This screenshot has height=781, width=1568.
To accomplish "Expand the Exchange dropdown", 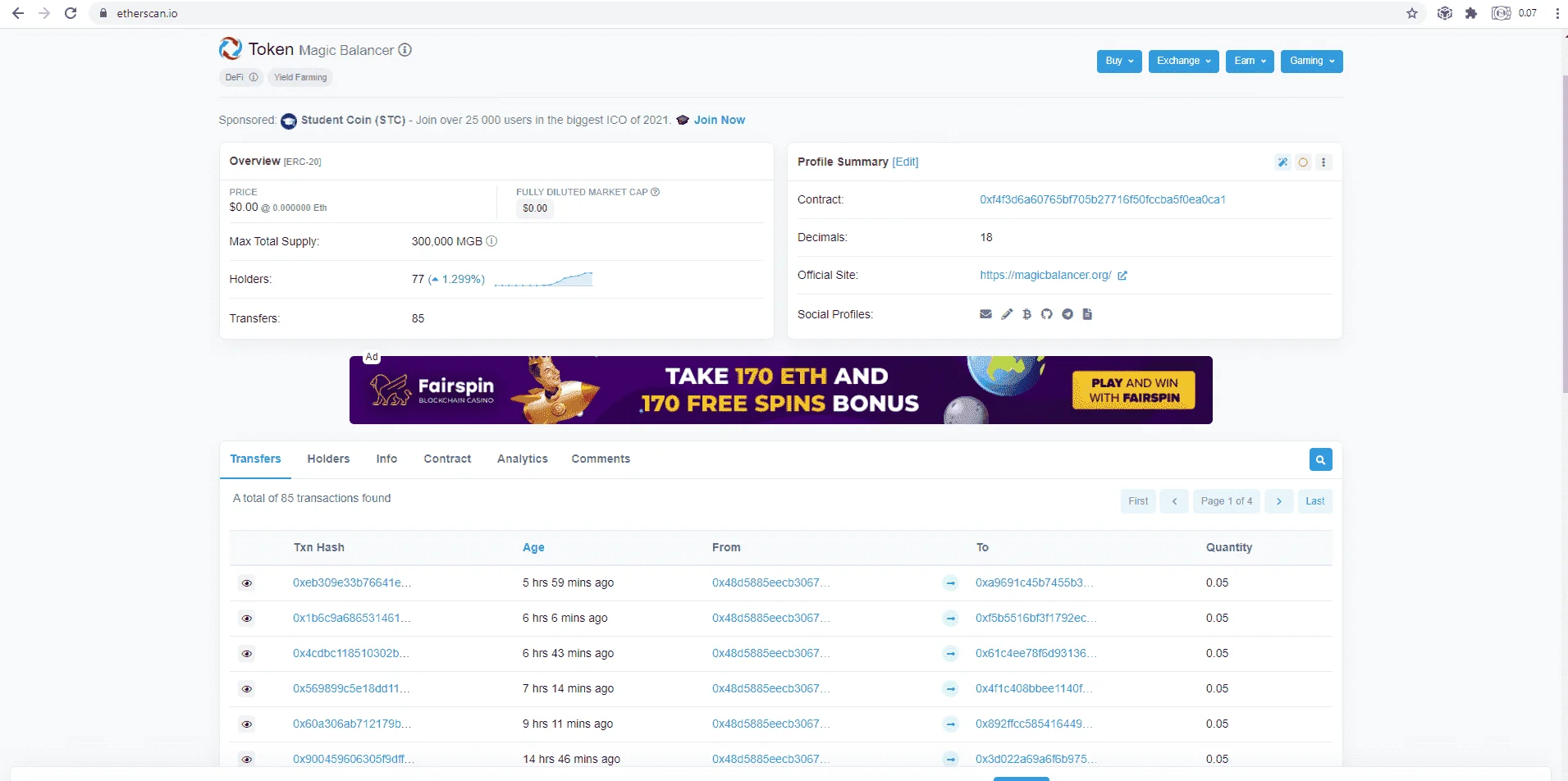I will tap(1183, 62).
